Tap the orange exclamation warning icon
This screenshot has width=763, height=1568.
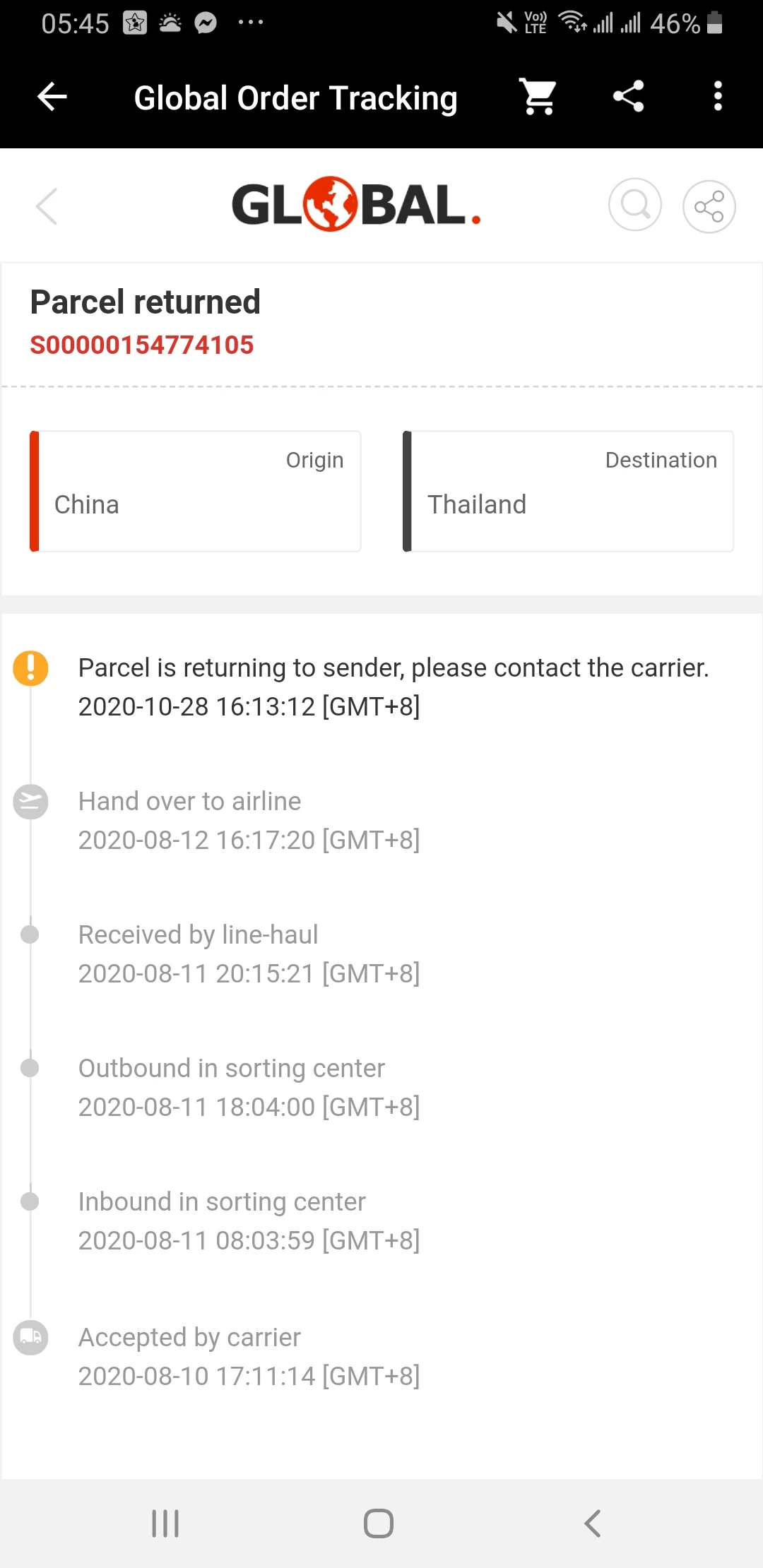[30, 668]
